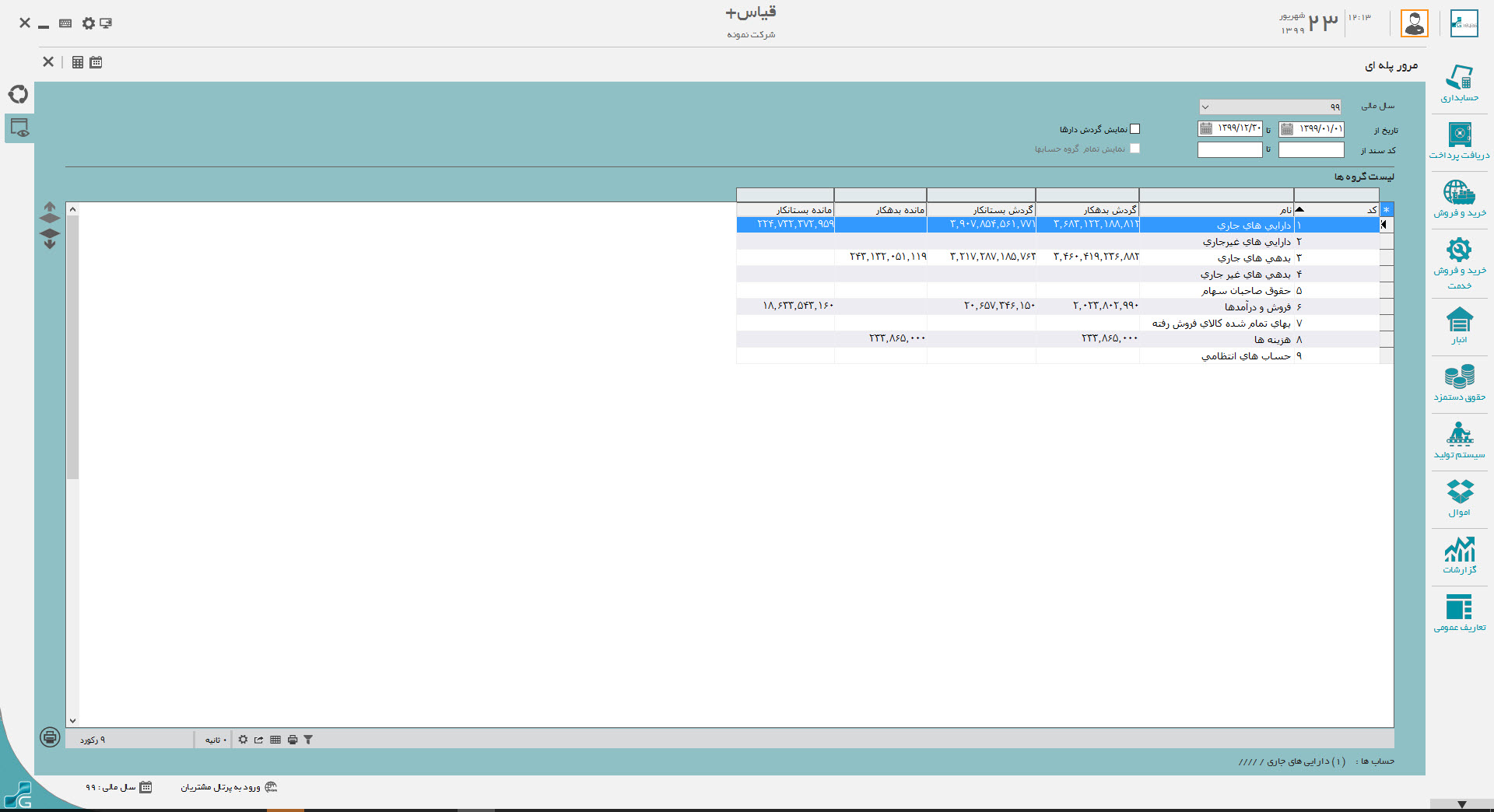Click the drill-down layer arrow icon
Screen dimensions: 1494x812
coord(50,239)
